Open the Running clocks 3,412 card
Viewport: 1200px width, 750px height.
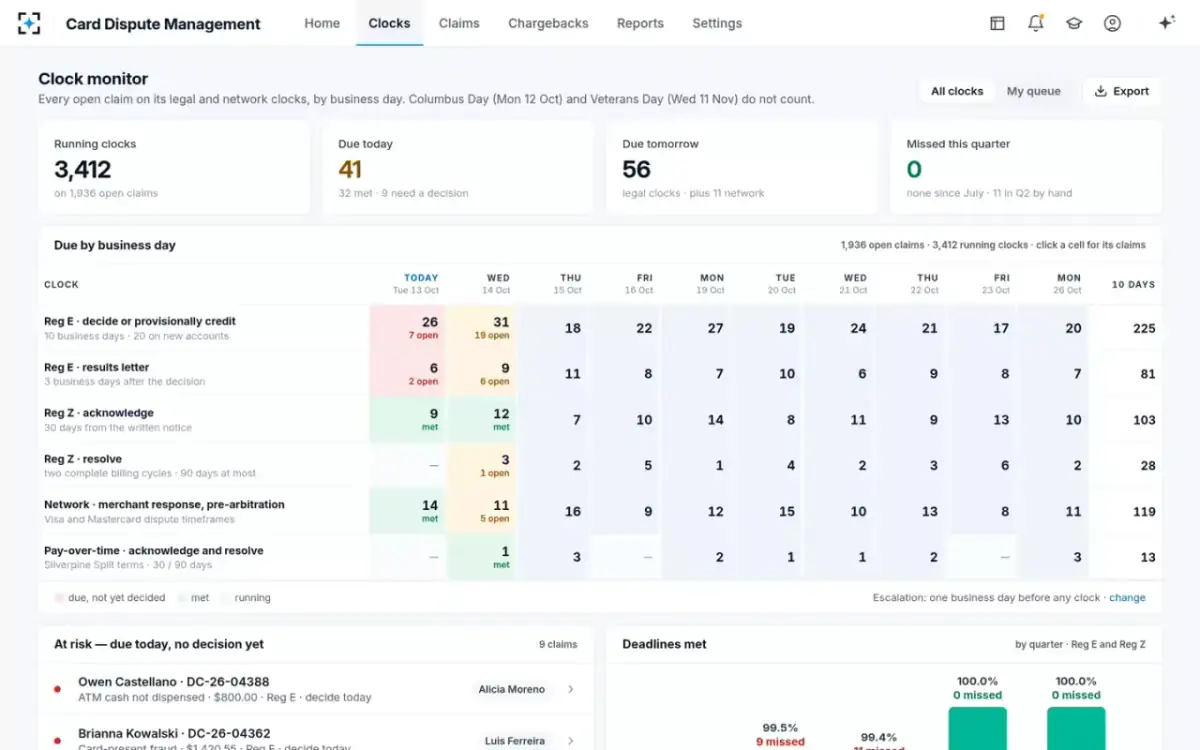pos(174,167)
